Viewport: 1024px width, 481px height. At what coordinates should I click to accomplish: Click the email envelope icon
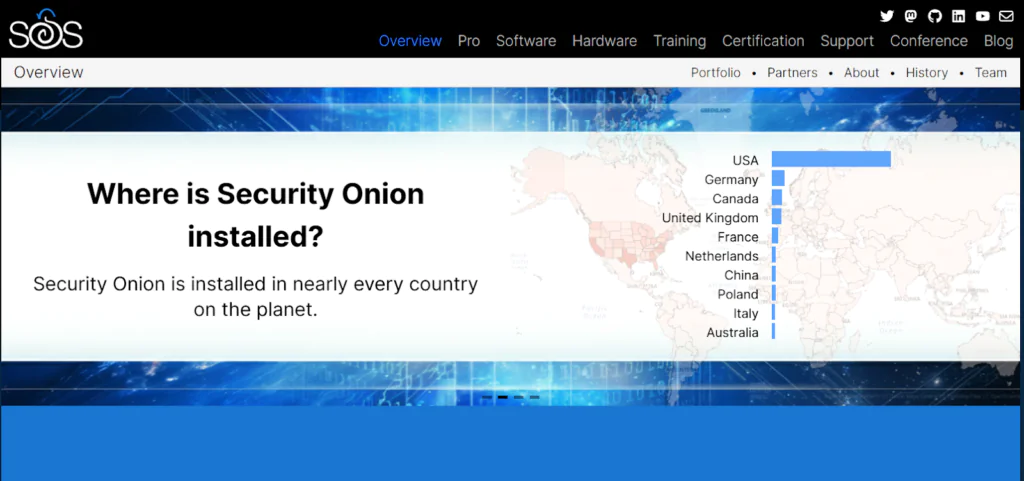(1006, 16)
